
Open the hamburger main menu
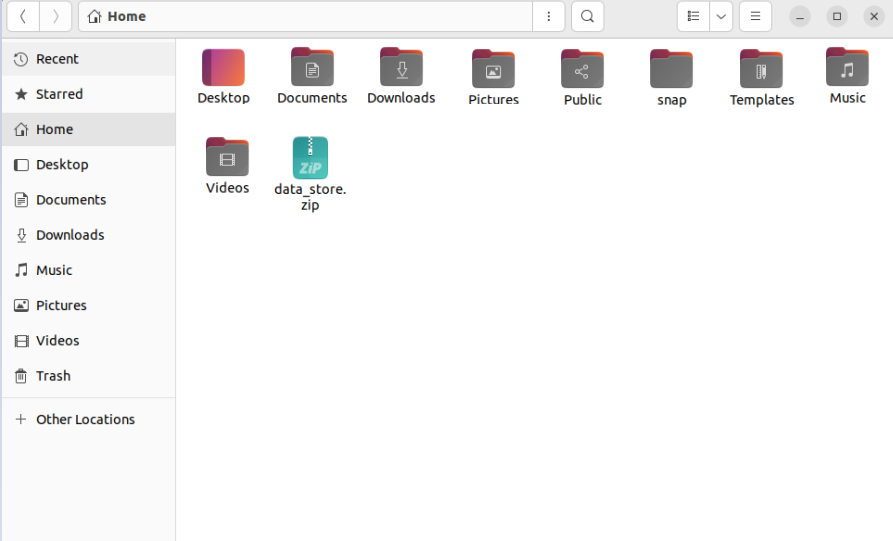pyautogui.click(x=755, y=17)
